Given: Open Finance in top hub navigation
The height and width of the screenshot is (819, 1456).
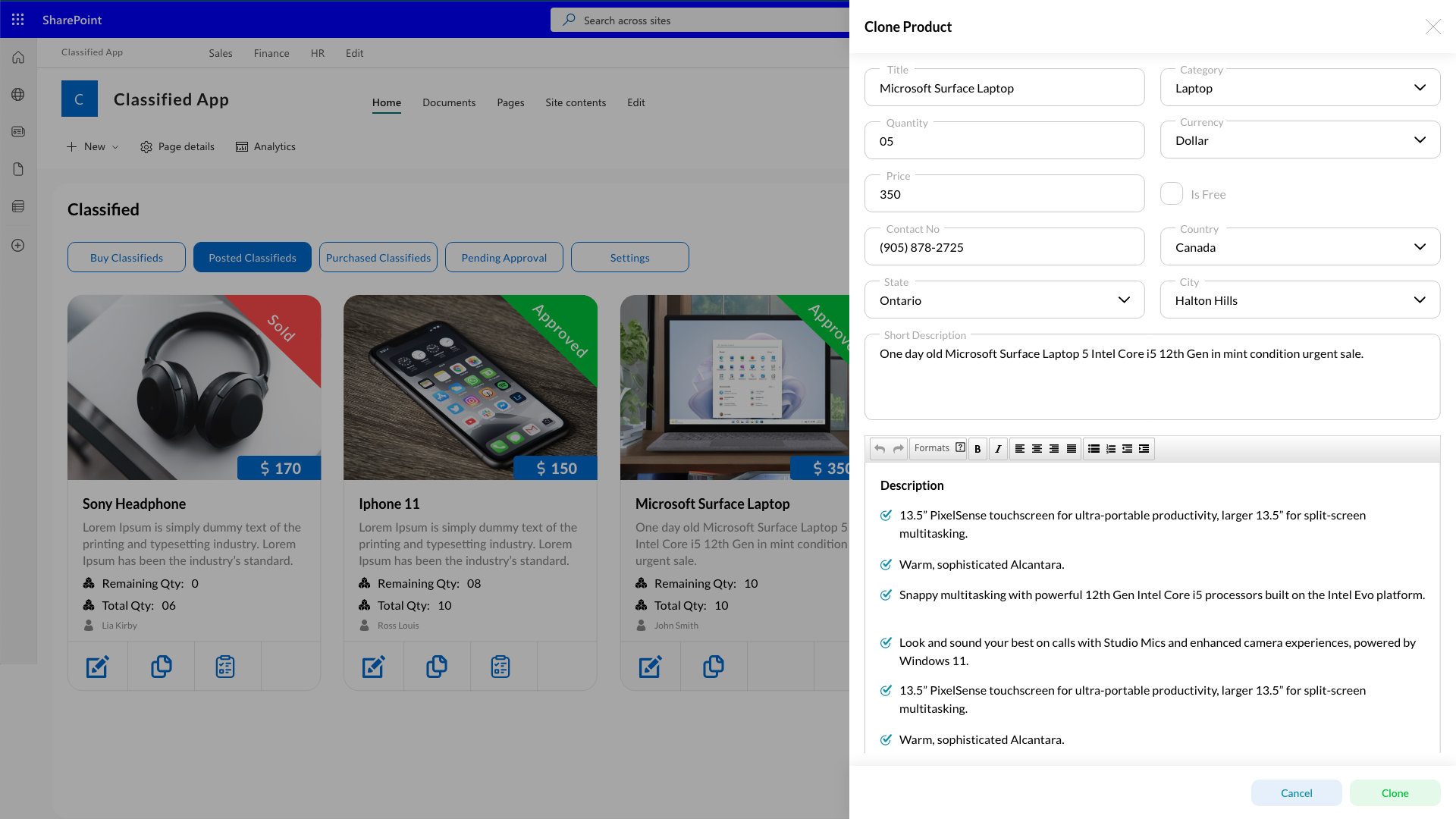Looking at the screenshot, I should (x=271, y=53).
